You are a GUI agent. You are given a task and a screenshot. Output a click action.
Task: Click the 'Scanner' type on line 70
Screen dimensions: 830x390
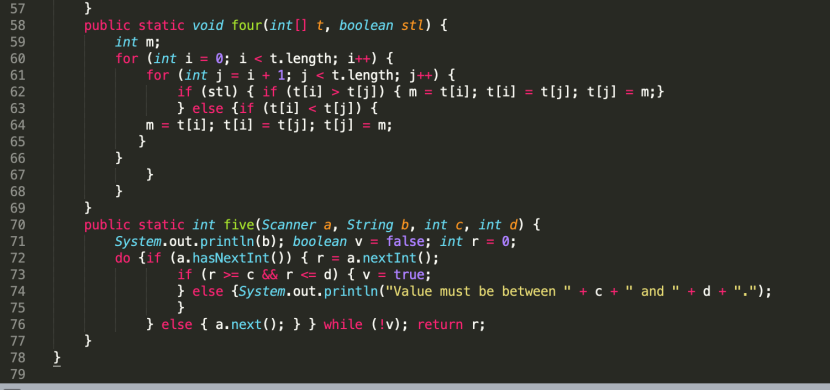289,225
